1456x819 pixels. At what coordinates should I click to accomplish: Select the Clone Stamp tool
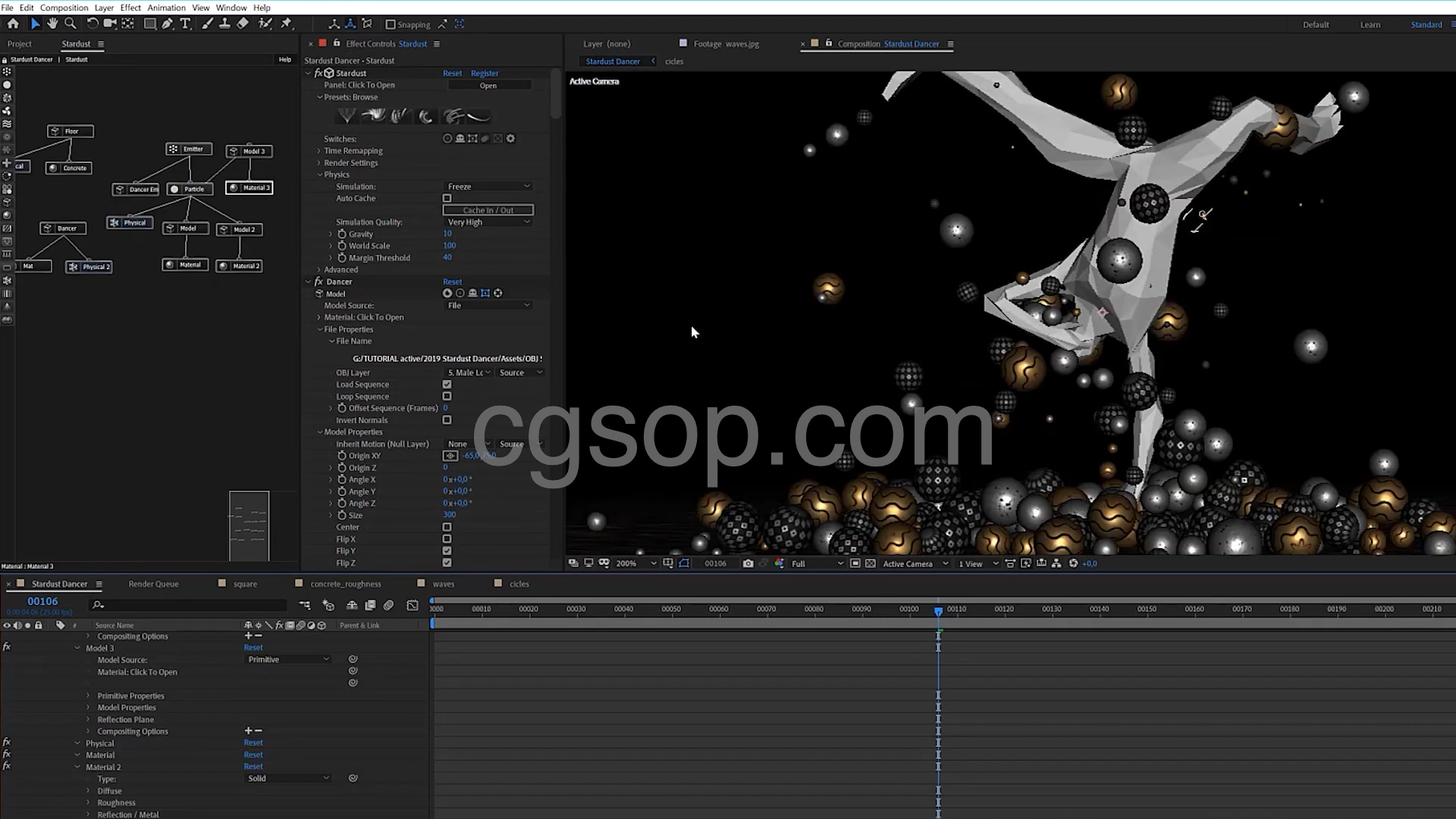click(224, 24)
